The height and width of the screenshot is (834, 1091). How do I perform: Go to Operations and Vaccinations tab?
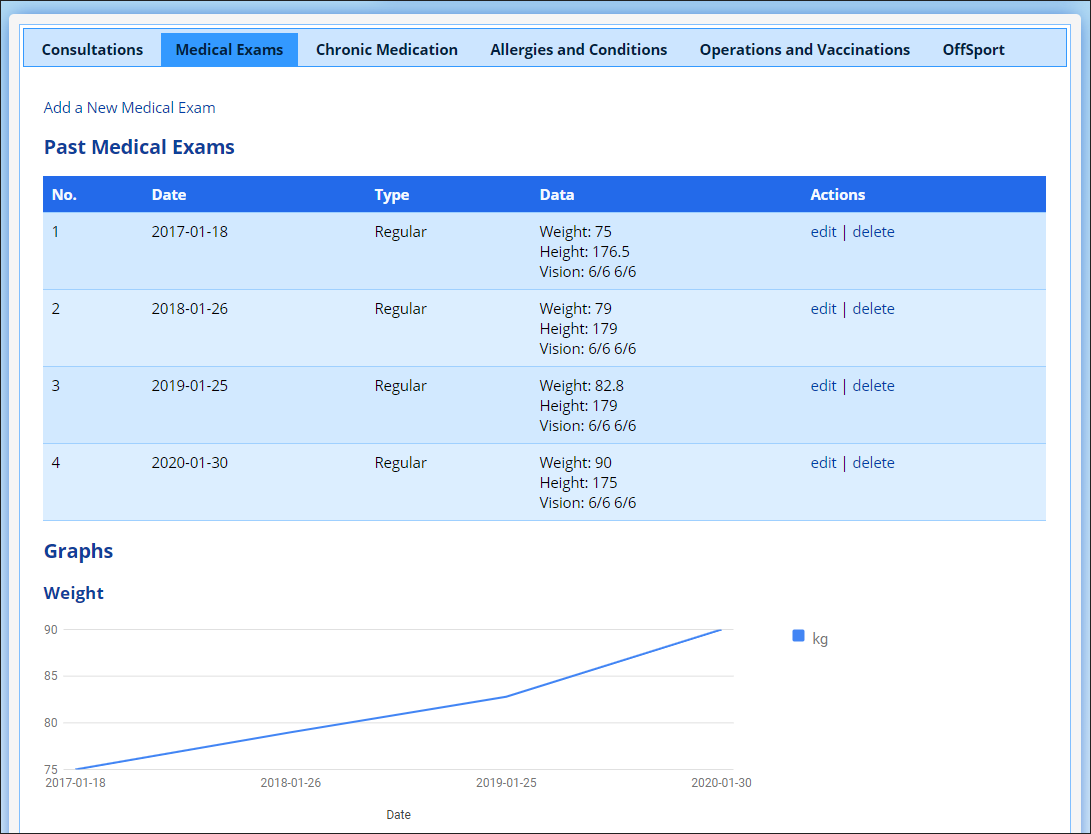[x=804, y=50]
